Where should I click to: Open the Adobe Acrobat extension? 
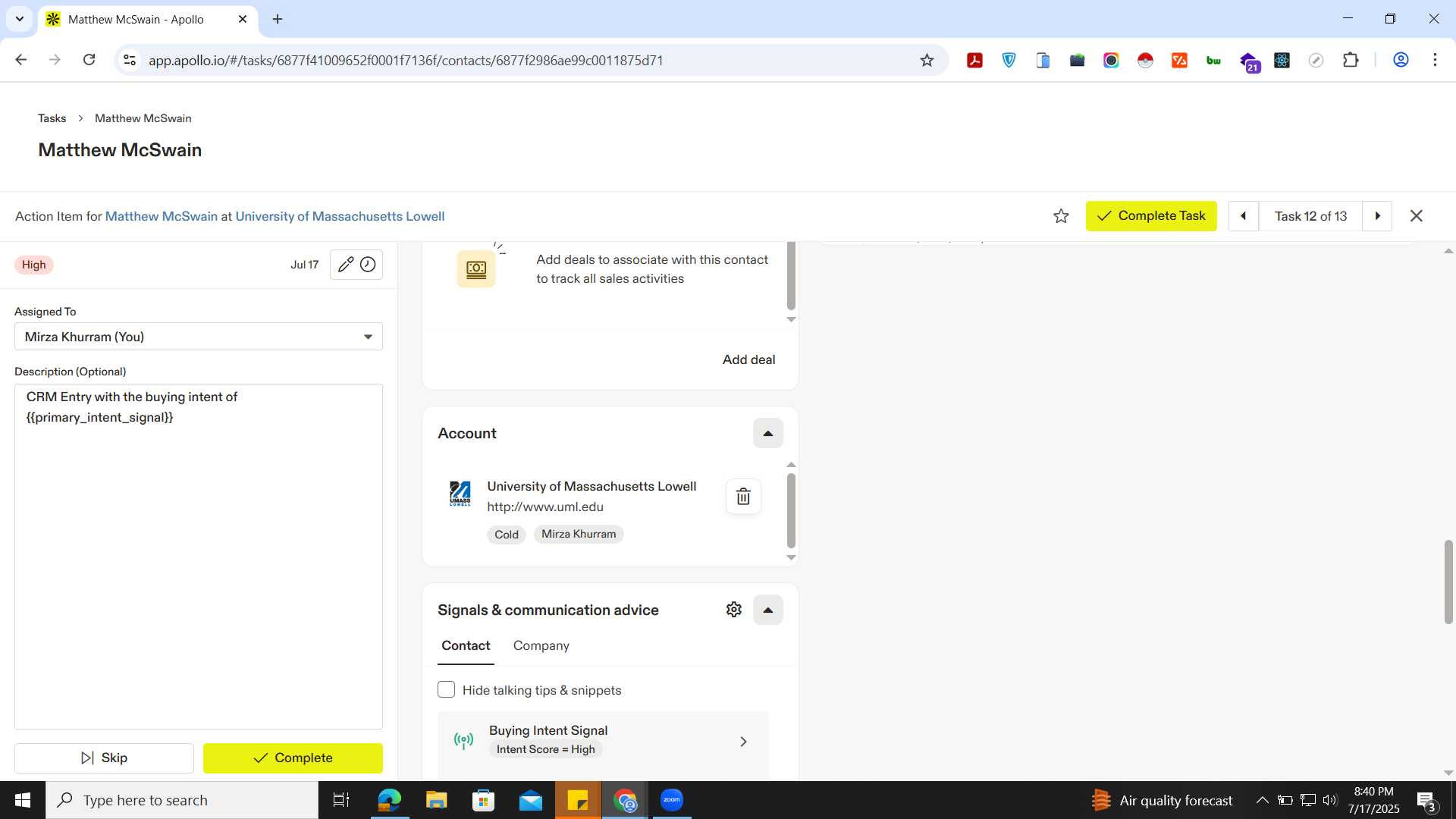(974, 61)
